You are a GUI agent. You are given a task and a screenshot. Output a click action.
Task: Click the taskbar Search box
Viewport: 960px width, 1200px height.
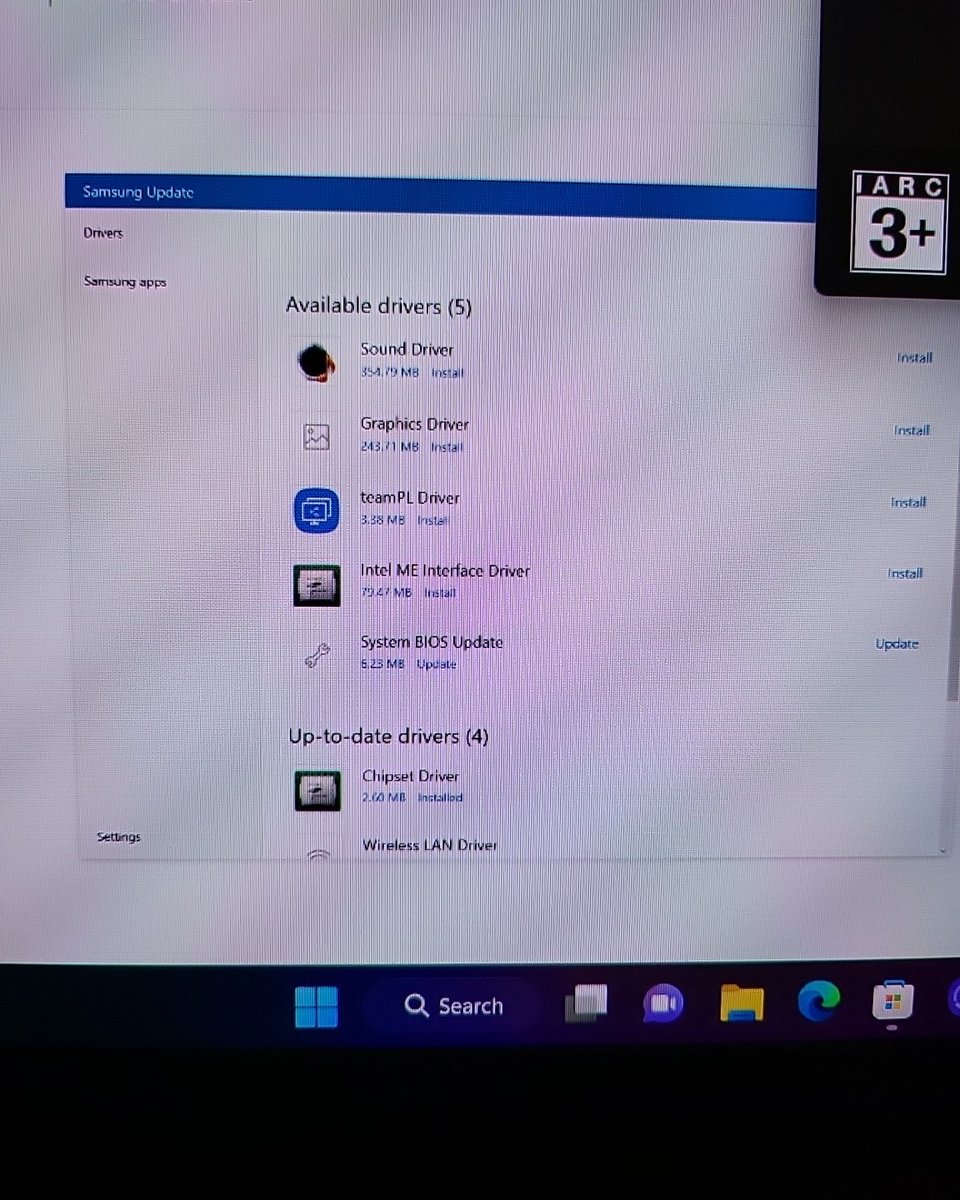(x=453, y=1006)
